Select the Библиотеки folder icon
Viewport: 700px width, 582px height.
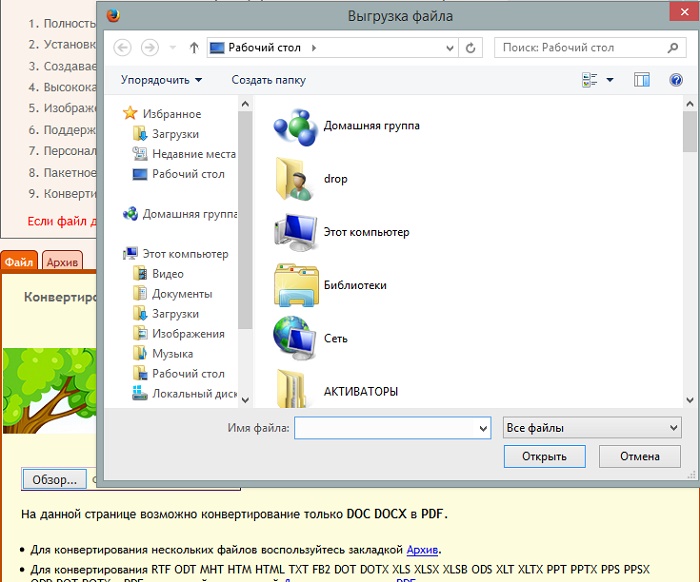coord(294,285)
